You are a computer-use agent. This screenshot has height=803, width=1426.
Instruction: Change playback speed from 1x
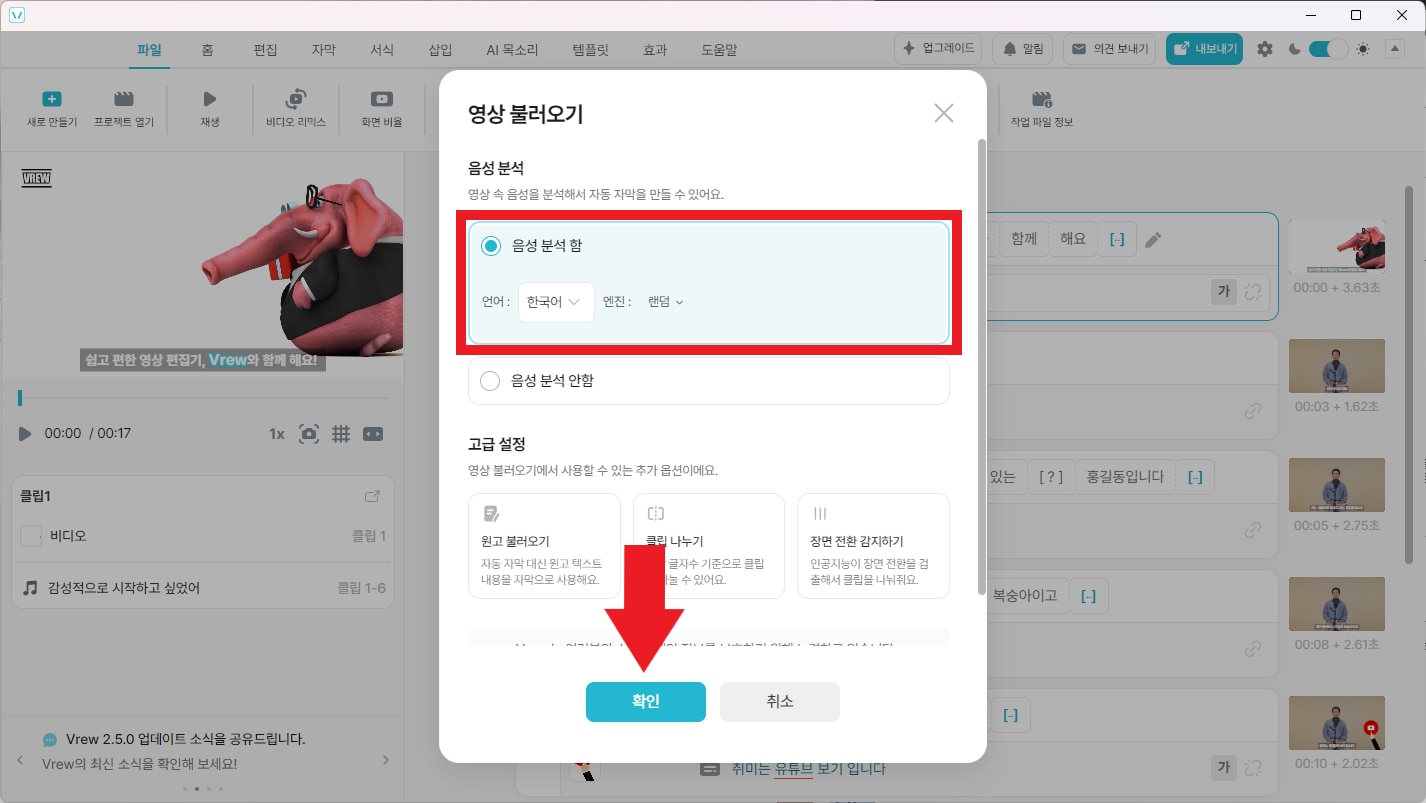click(277, 434)
